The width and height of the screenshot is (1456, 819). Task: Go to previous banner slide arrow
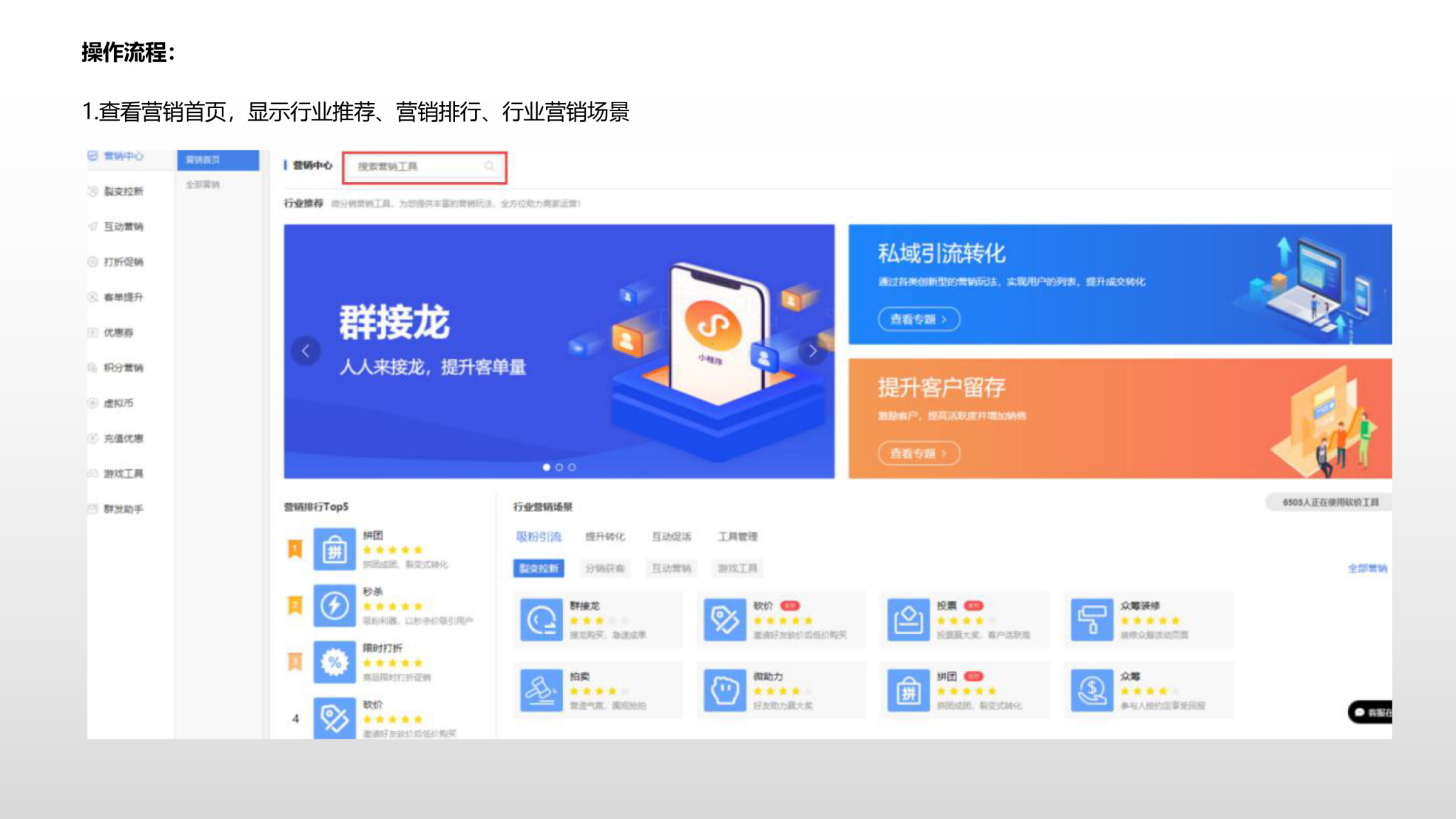306,350
